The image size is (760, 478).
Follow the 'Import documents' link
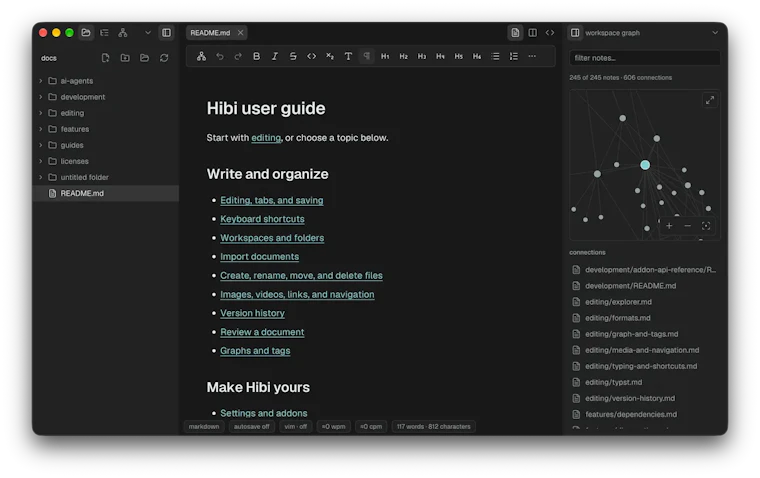click(x=259, y=256)
